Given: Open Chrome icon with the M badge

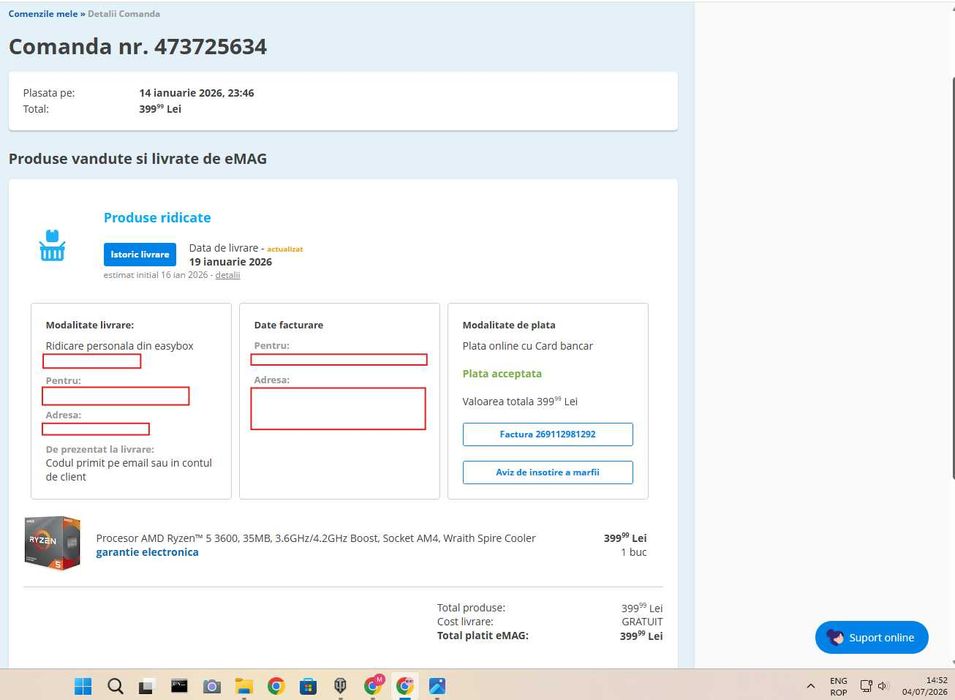Looking at the screenshot, I should [373, 685].
